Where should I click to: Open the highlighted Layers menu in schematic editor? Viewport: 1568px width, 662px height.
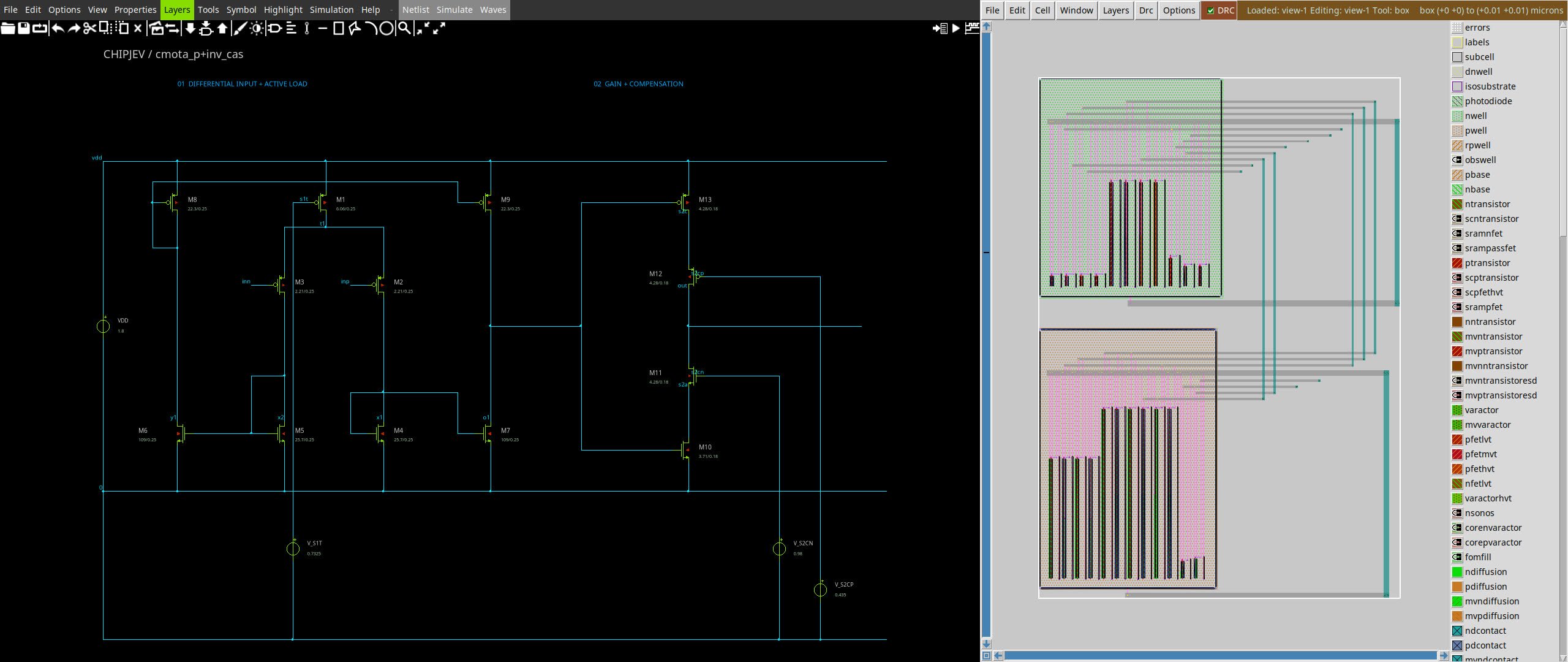177,10
